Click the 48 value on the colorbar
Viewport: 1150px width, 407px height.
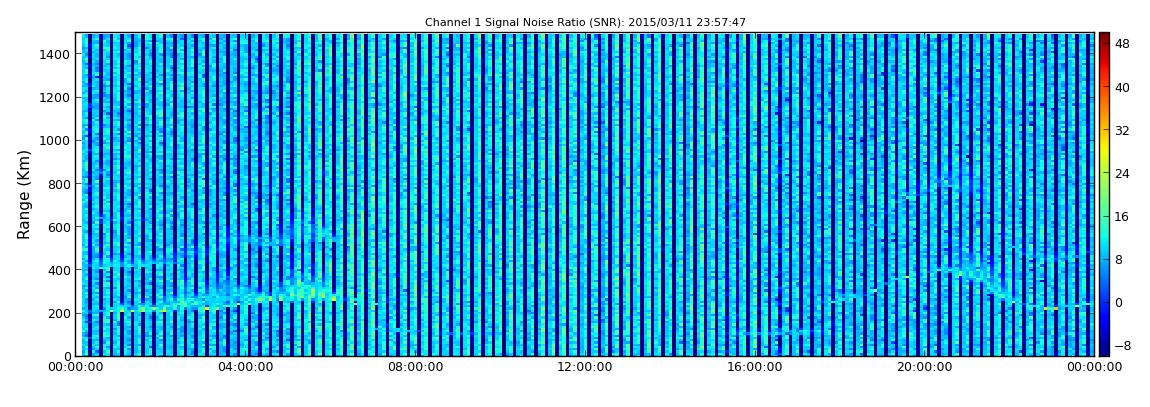point(1122,44)
